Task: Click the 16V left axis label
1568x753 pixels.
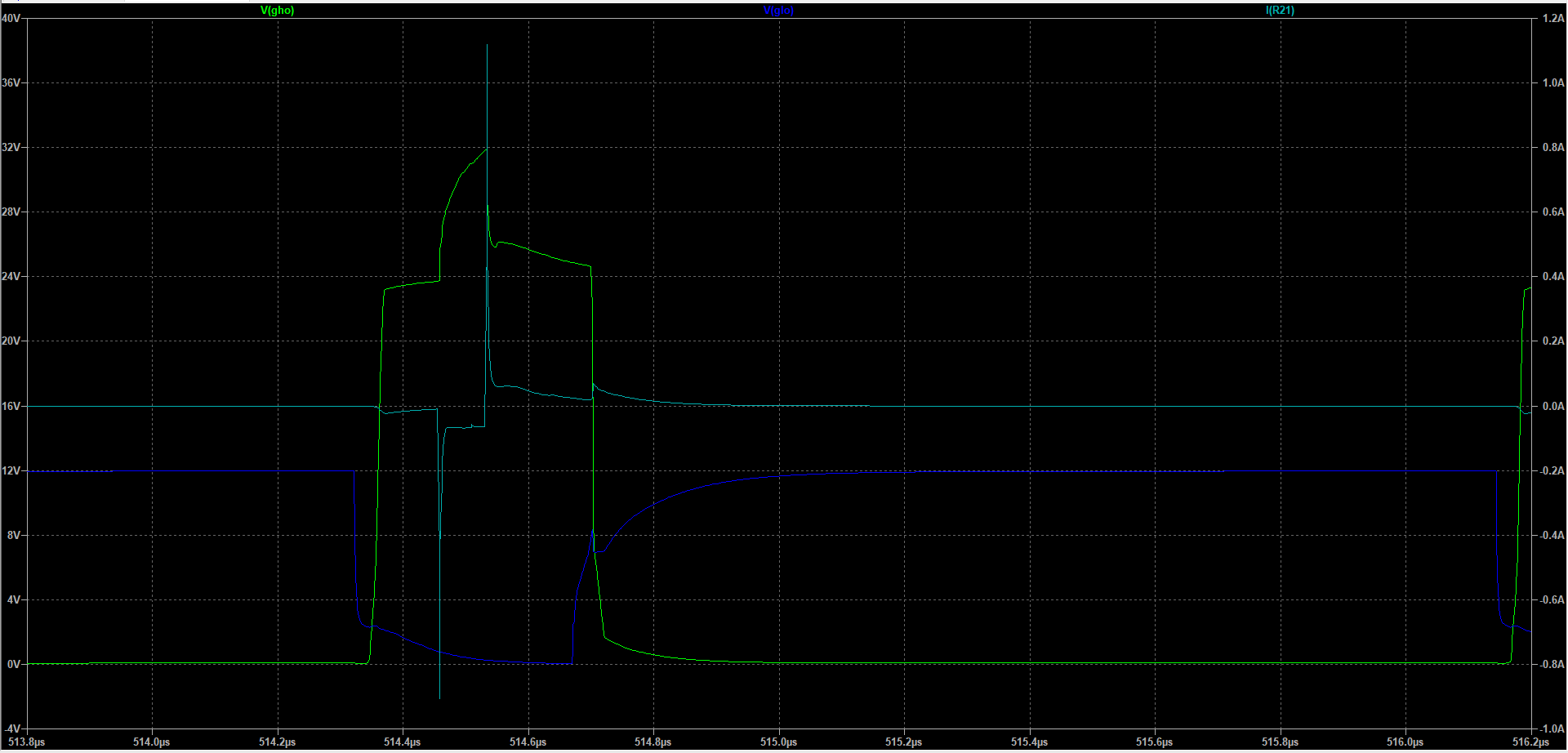Action: tap(11, 406)
